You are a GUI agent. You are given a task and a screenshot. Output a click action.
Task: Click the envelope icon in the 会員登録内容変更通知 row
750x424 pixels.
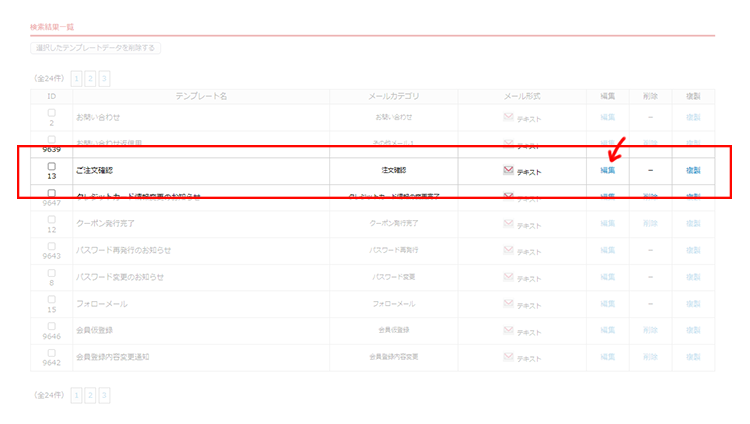click(508, 357)
